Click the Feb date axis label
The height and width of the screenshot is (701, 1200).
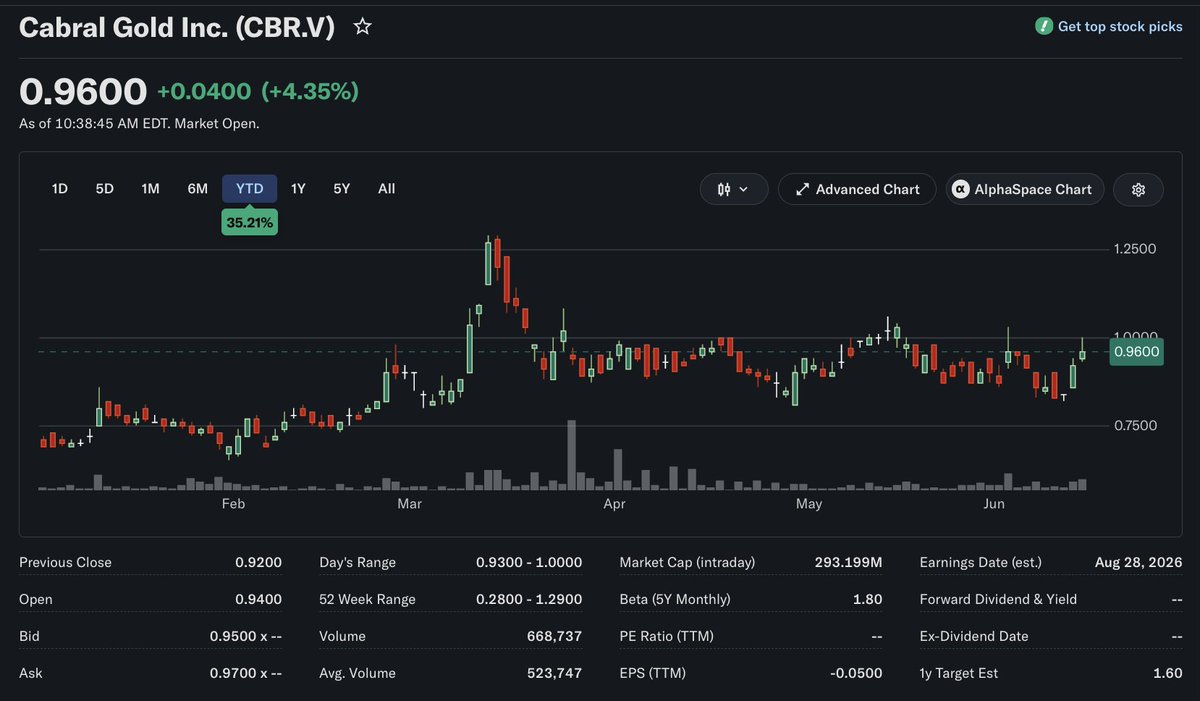pos(233,504)
